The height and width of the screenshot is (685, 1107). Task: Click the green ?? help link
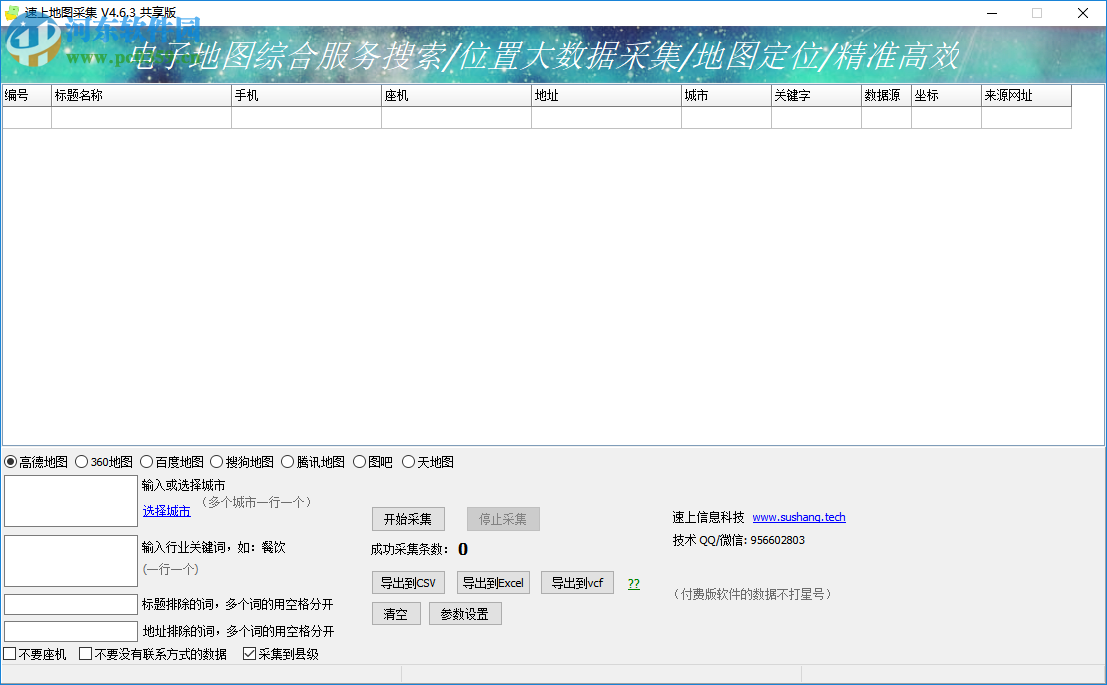point(633,582)
